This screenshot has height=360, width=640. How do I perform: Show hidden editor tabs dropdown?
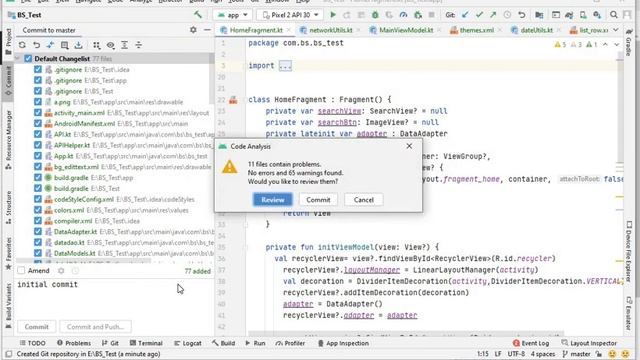(616, 30)
